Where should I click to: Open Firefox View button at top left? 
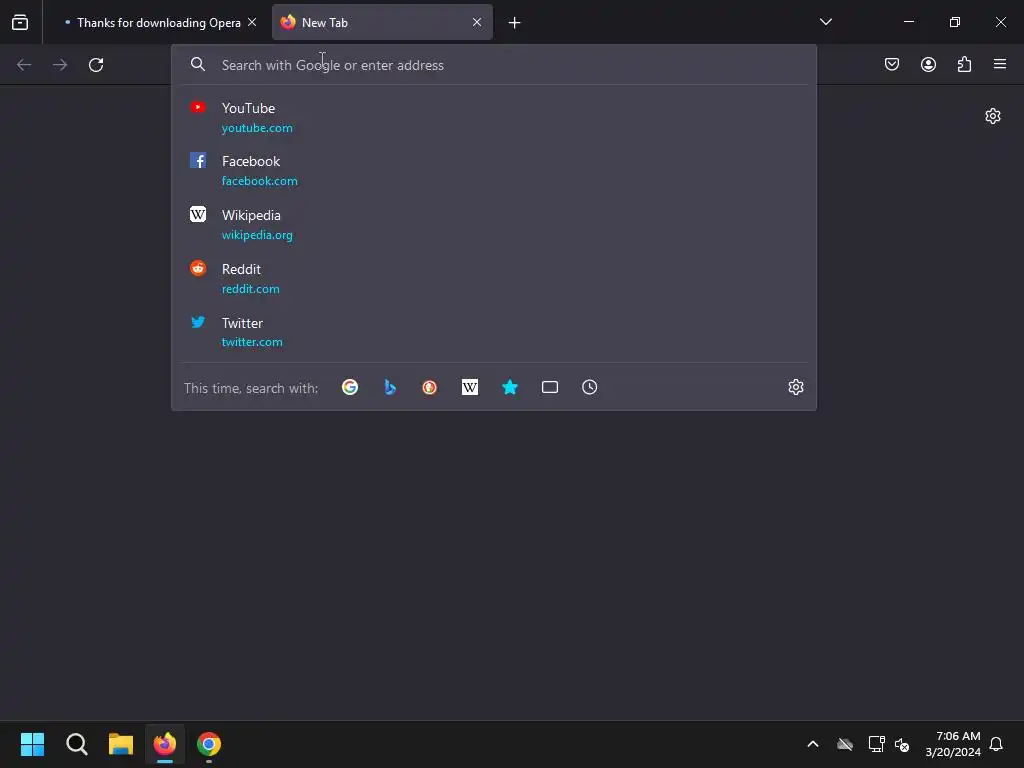[20, 22]
